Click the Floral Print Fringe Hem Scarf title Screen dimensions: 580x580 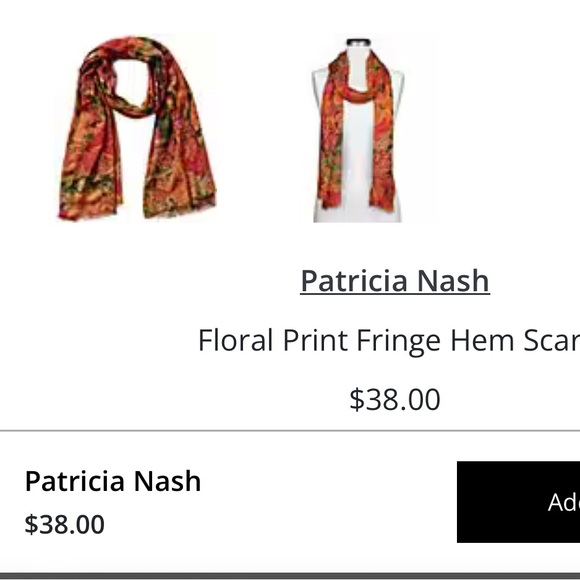pos(389,341)
